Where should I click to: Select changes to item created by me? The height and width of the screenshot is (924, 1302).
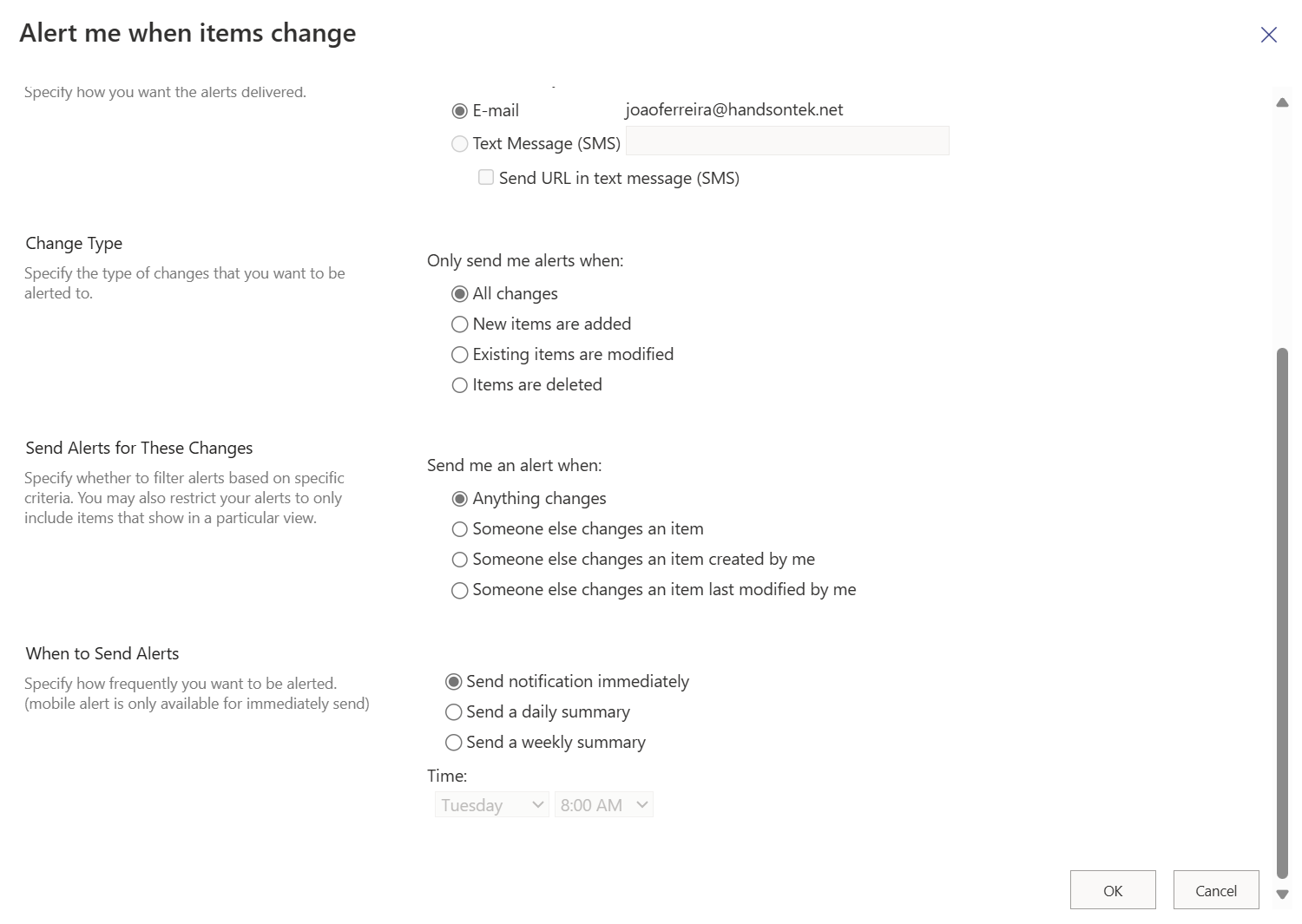pos(460,560)
